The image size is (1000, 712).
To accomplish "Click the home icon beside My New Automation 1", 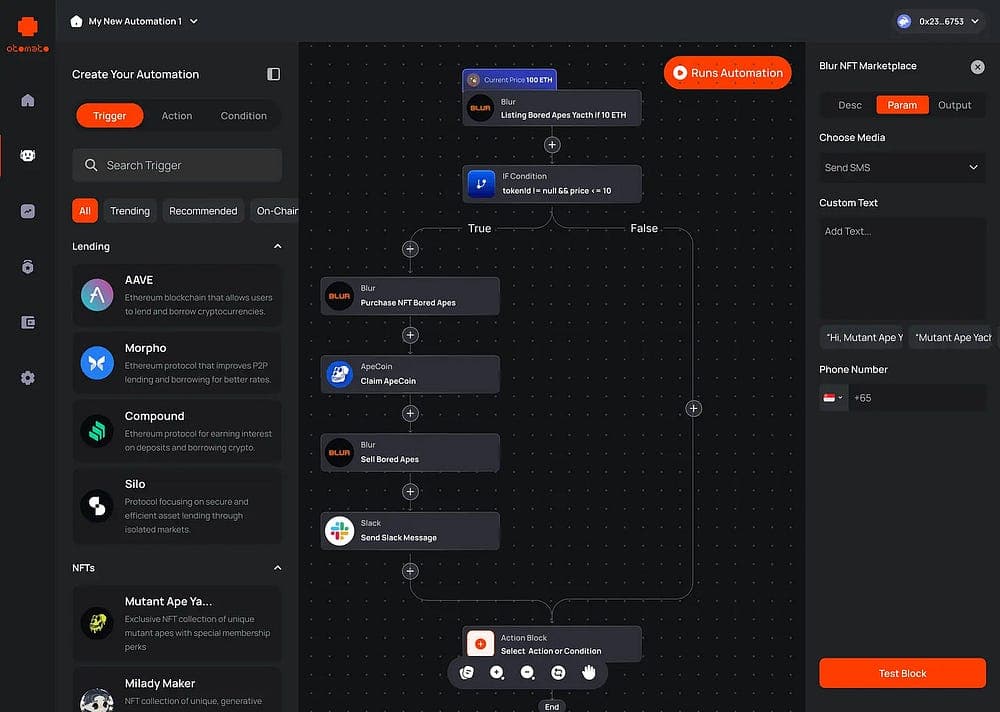I will 77,21.
